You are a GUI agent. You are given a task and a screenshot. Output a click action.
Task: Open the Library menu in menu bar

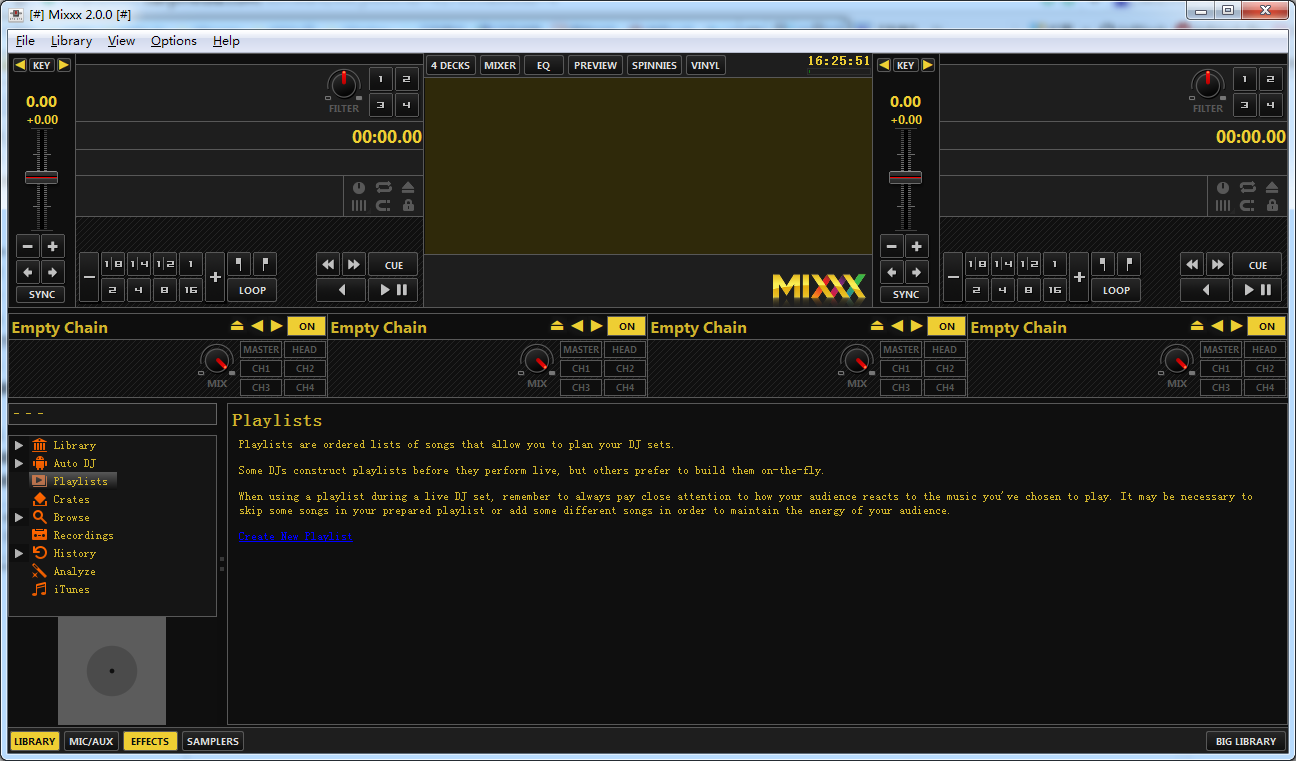[x=71, y=41]
